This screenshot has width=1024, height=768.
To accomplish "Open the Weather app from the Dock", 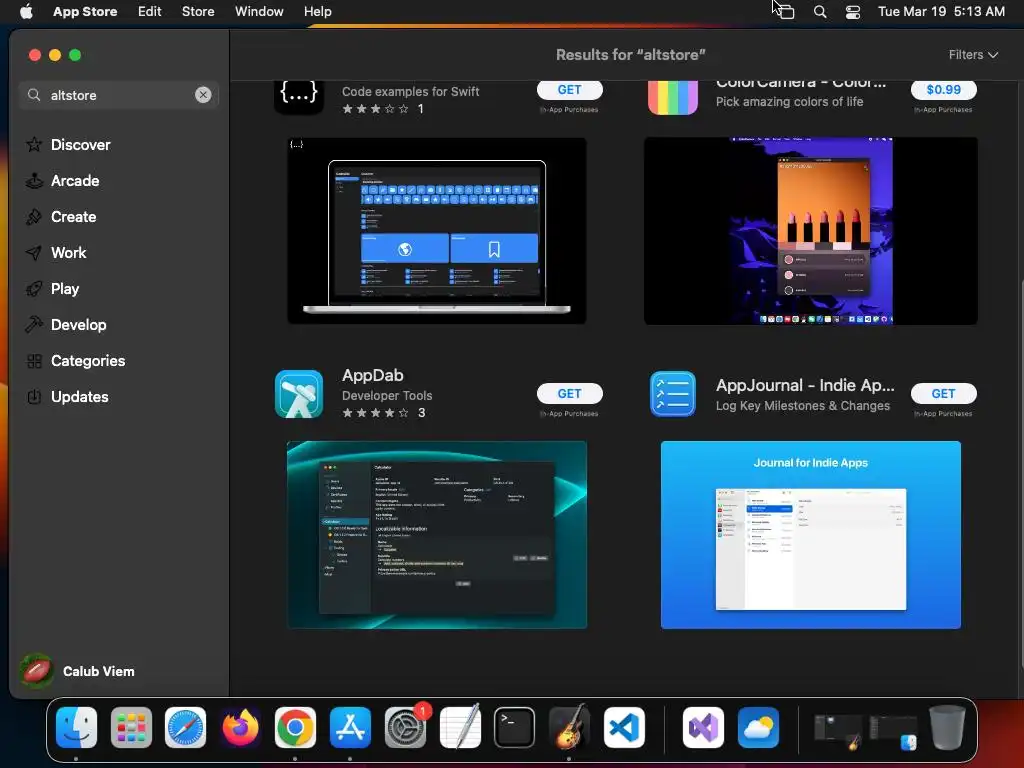I will point(758,727).
